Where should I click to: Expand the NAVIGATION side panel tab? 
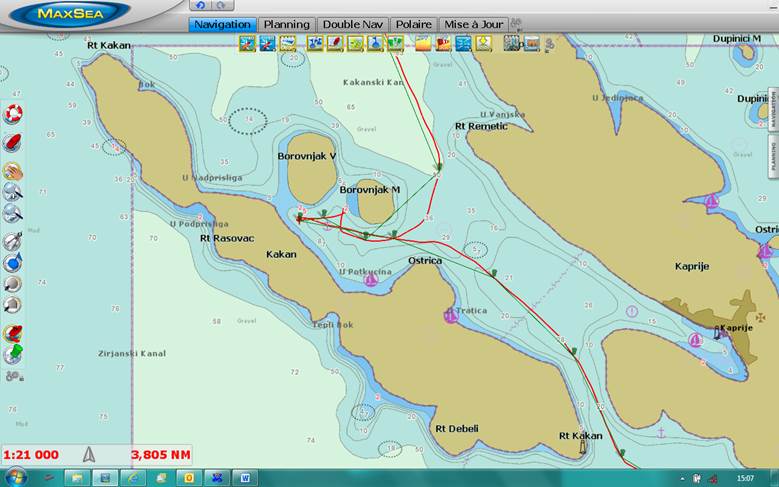(x=773, y=110)
